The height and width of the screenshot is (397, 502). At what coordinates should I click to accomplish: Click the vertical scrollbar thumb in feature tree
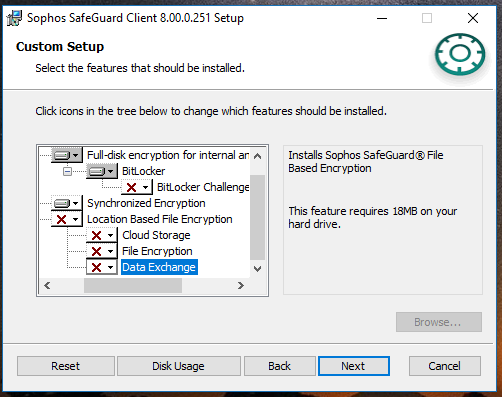pyautogui.click(x=257, y=217)
